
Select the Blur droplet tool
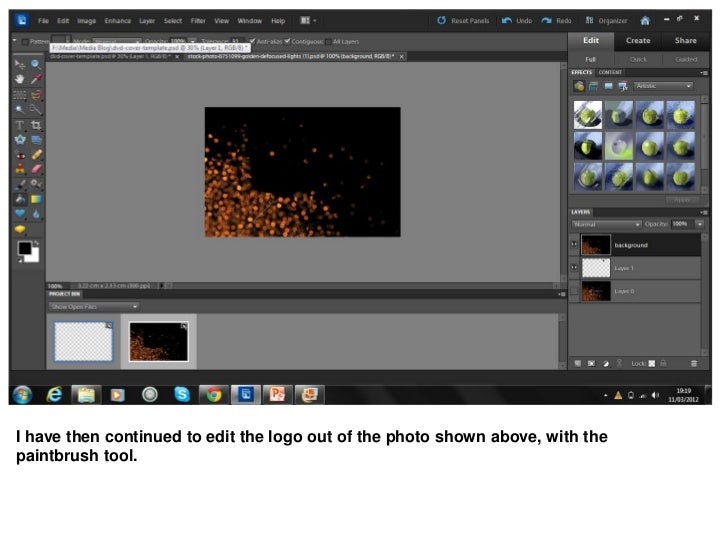tap(36, 214)
